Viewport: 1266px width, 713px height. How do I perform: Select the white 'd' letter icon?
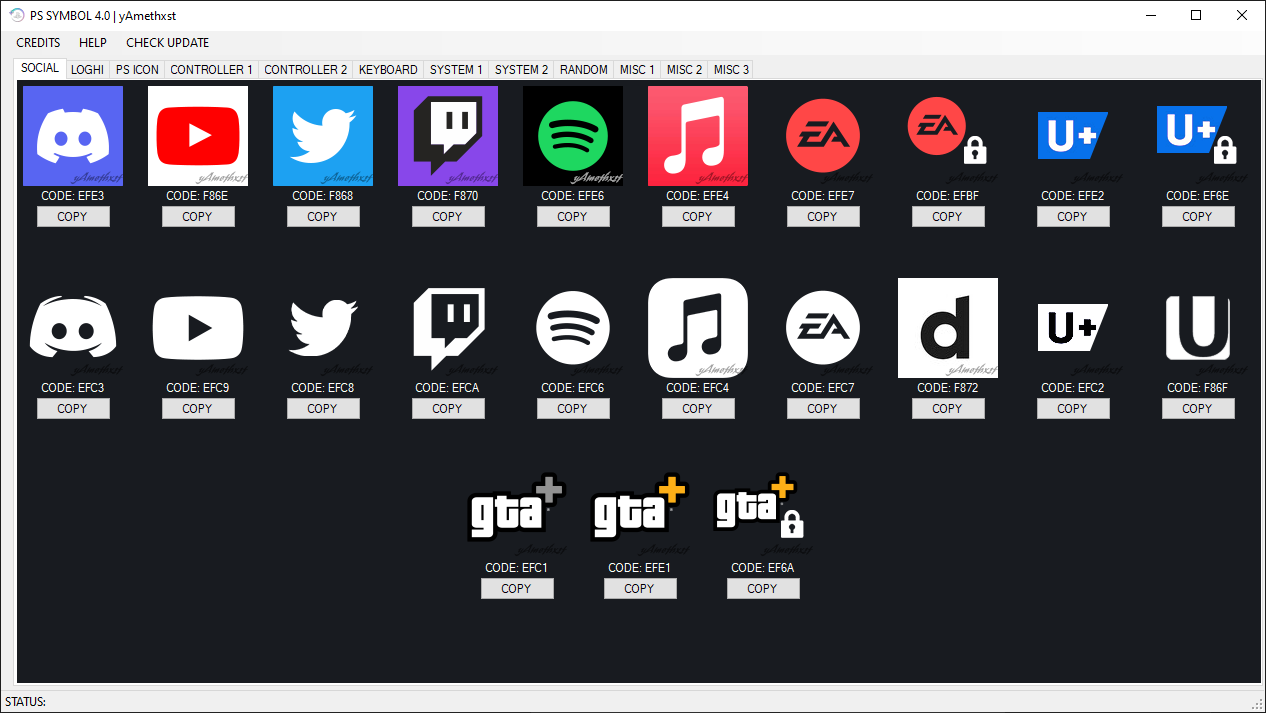coord(948,328)
